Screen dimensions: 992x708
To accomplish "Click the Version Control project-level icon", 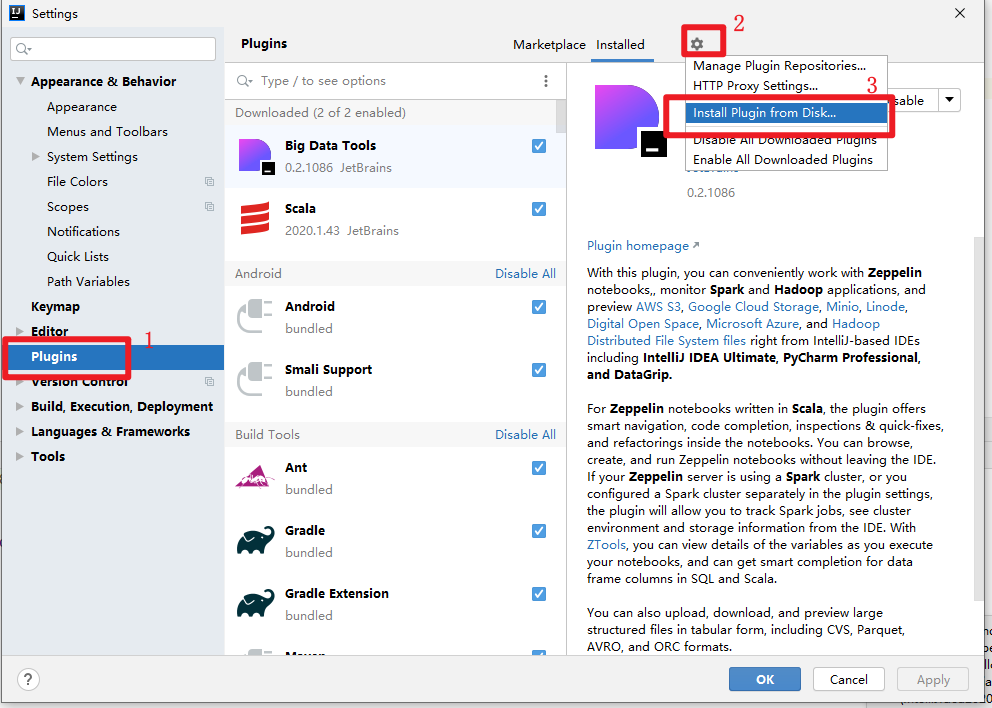I will point(209,382).
